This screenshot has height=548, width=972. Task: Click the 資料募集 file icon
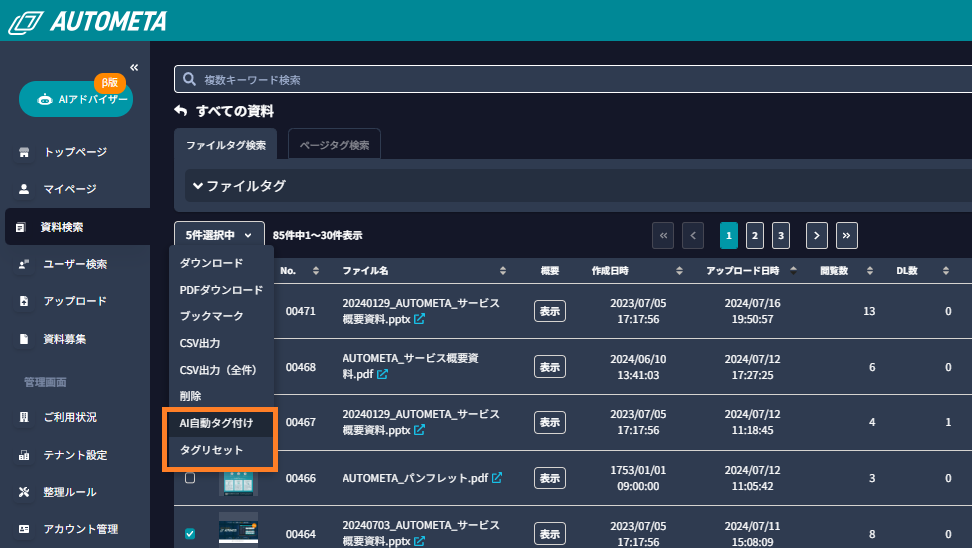coord(24,339)
